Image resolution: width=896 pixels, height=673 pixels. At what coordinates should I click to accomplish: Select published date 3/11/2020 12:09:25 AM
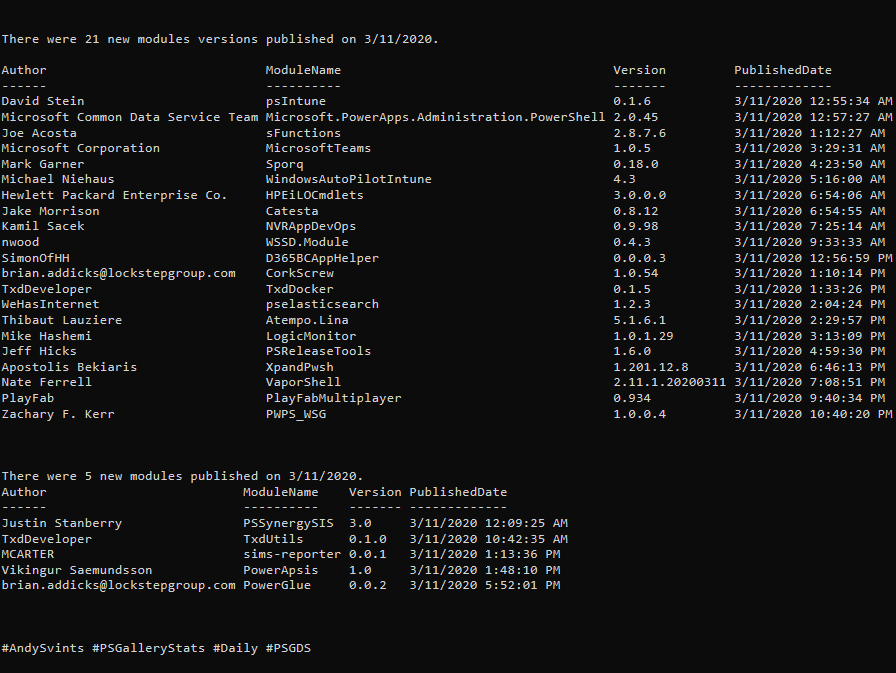(x=489, y=523)
